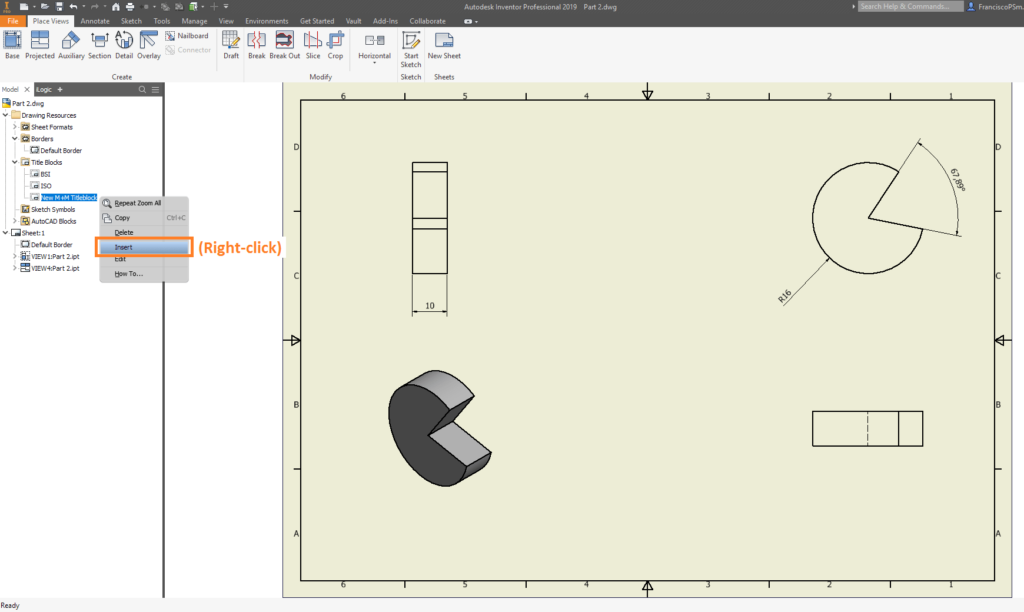Open the Vault ribbon tab

353,21
